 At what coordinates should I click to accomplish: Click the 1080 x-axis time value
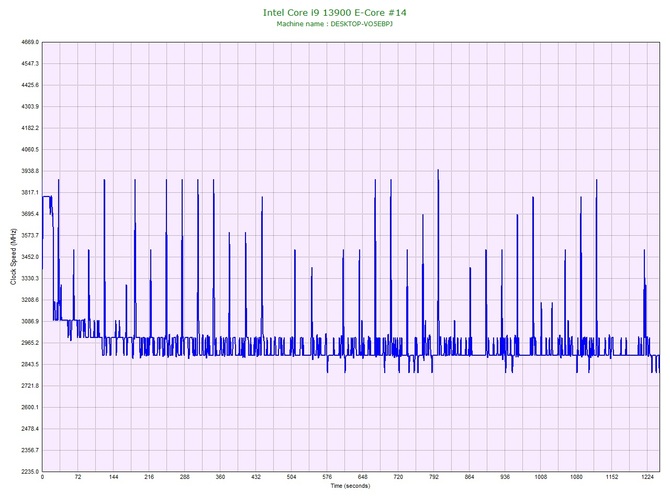click(x=576, y=477)
